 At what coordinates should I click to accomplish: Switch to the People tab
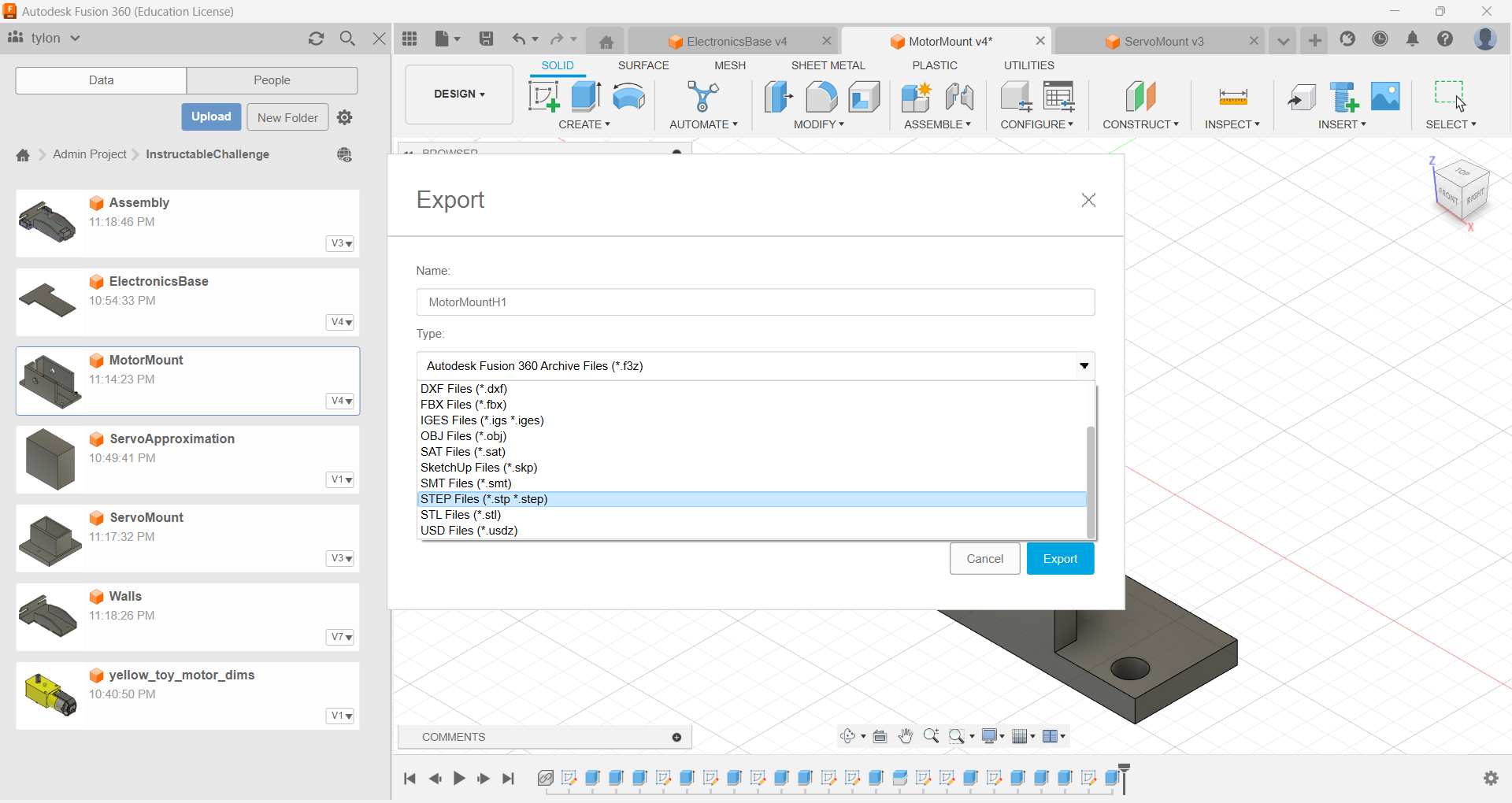[272, 80]
